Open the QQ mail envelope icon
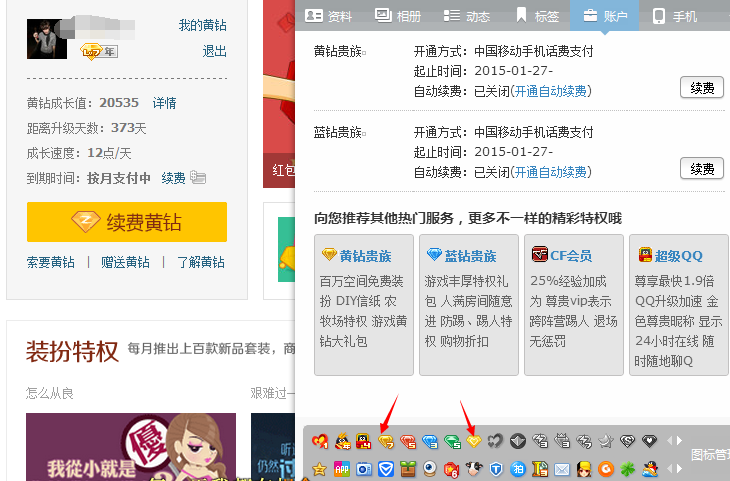Image resolution: width=730 pixels, height=481 pixels. click(562, 469)
